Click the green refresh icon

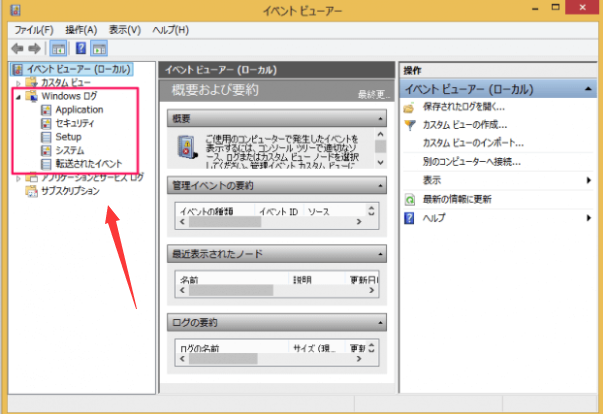[410, 200]
